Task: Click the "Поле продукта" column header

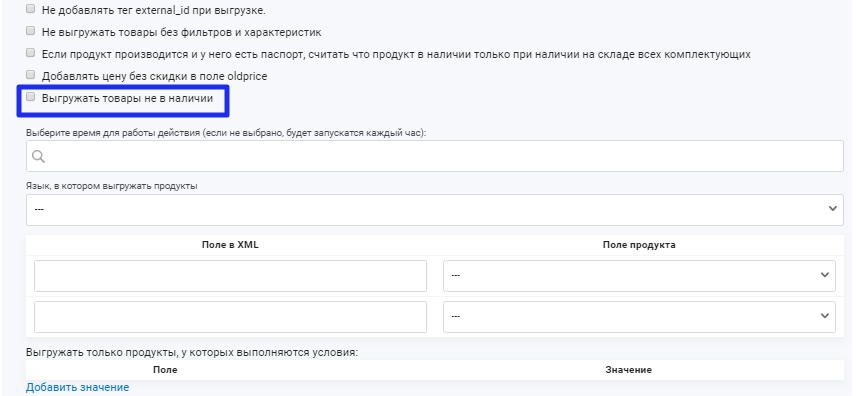Action: point(639,245)
